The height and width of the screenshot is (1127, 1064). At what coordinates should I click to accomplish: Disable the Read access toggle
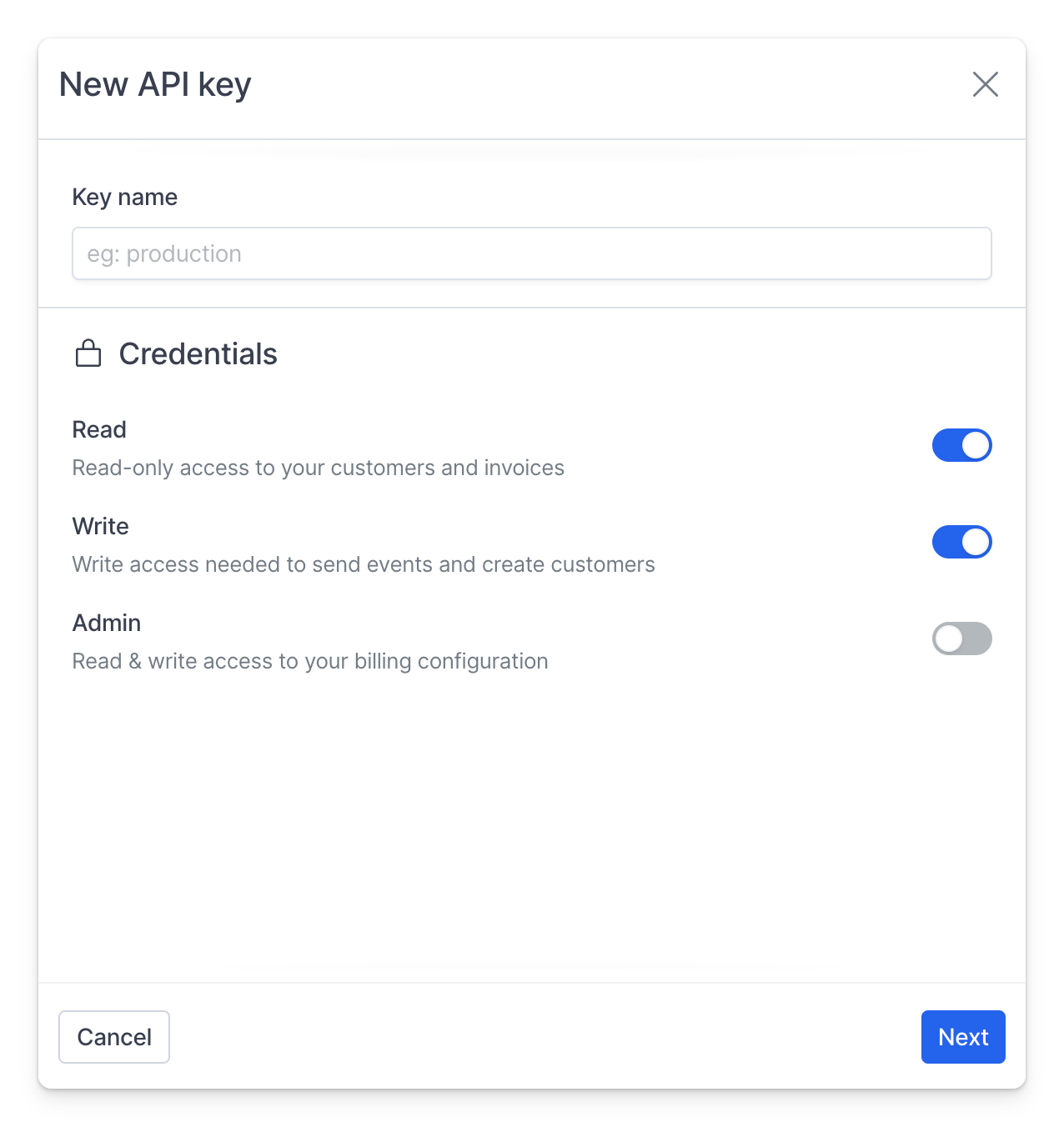[x=962, y=445]
